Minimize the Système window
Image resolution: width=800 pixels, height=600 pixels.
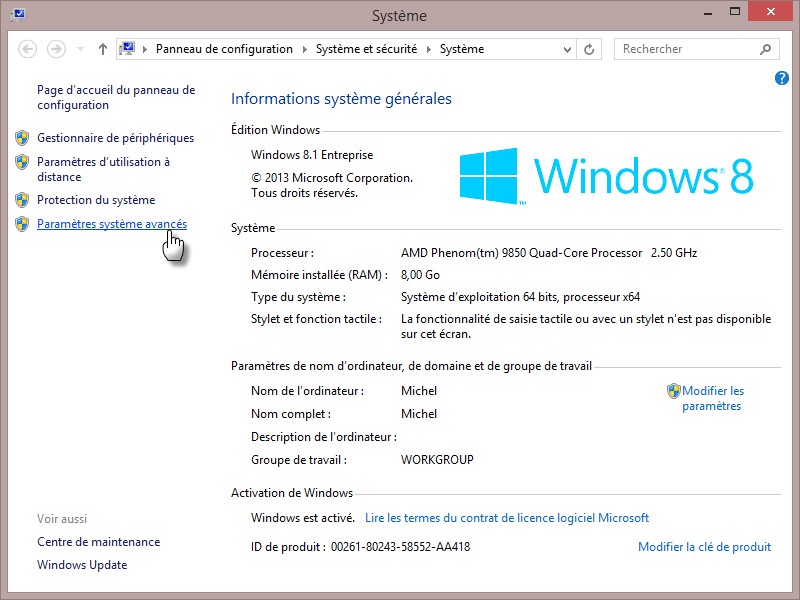pos(708,13)
